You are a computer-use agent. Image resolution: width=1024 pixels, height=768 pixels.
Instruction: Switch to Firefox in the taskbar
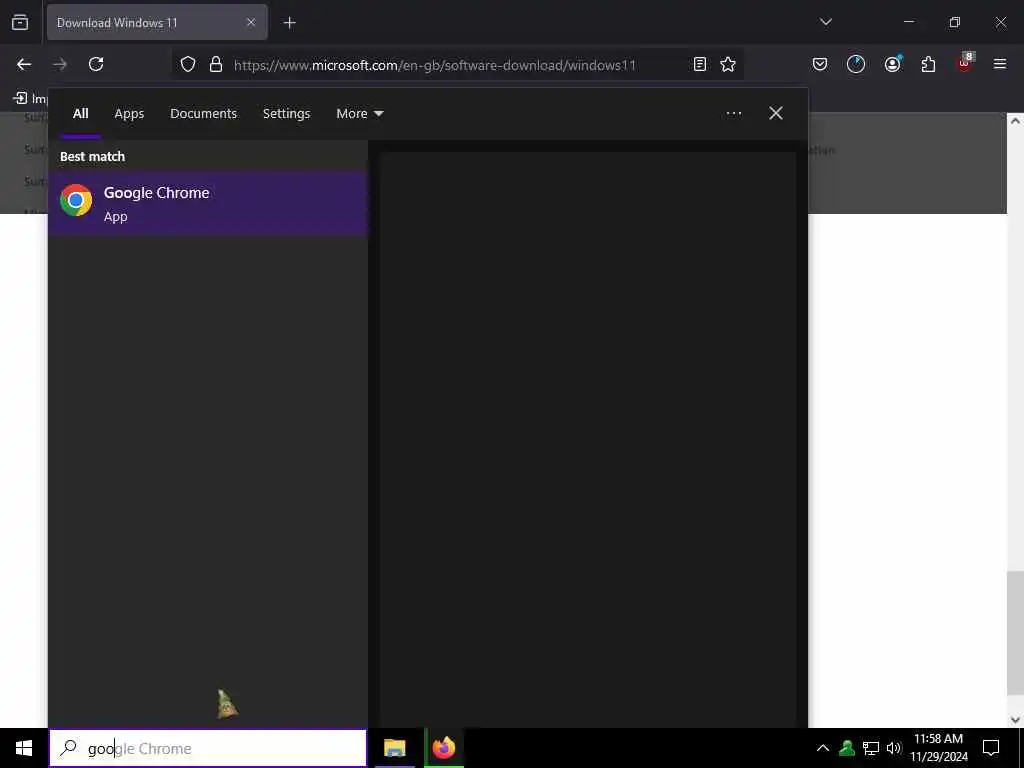pos(444,748)
